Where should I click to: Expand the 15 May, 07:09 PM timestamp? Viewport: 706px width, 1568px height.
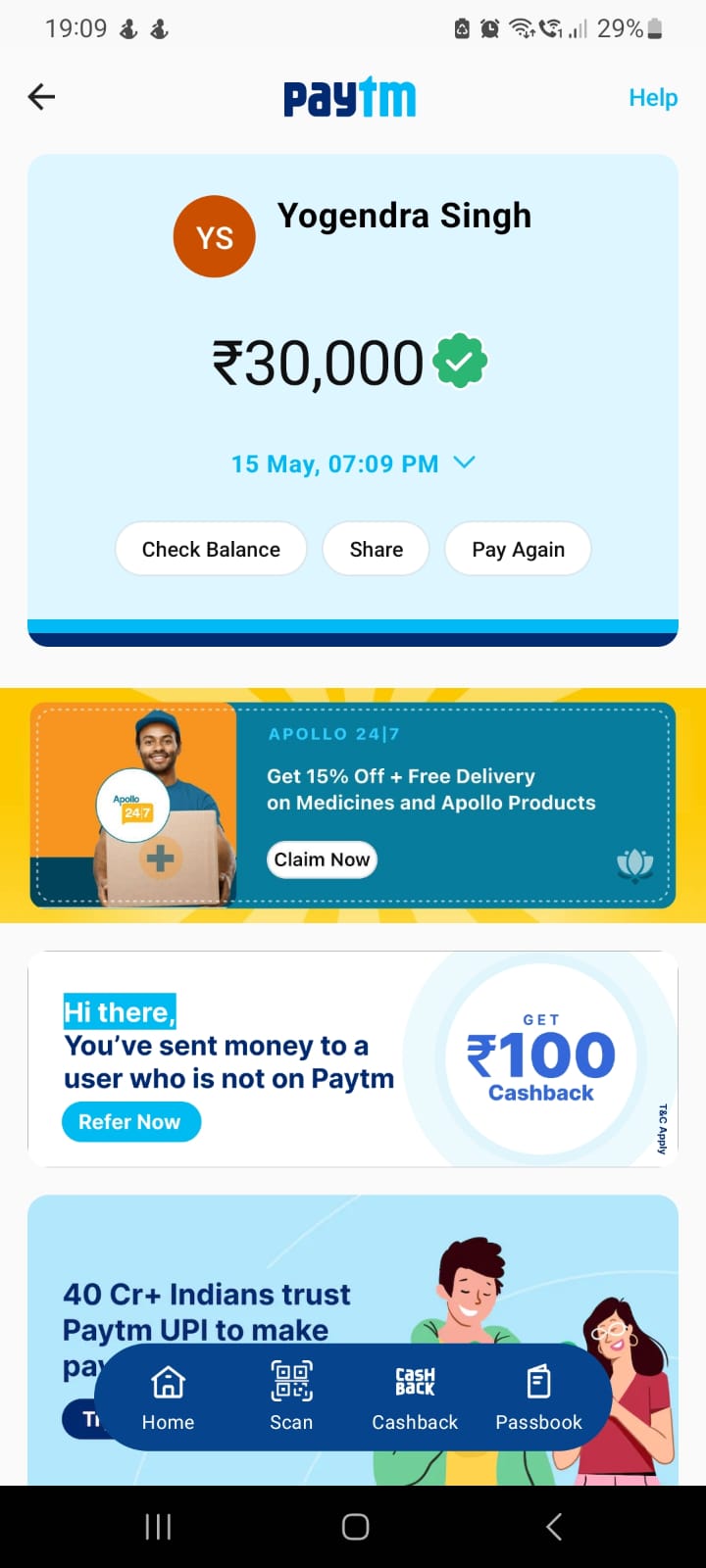[334, 464]
